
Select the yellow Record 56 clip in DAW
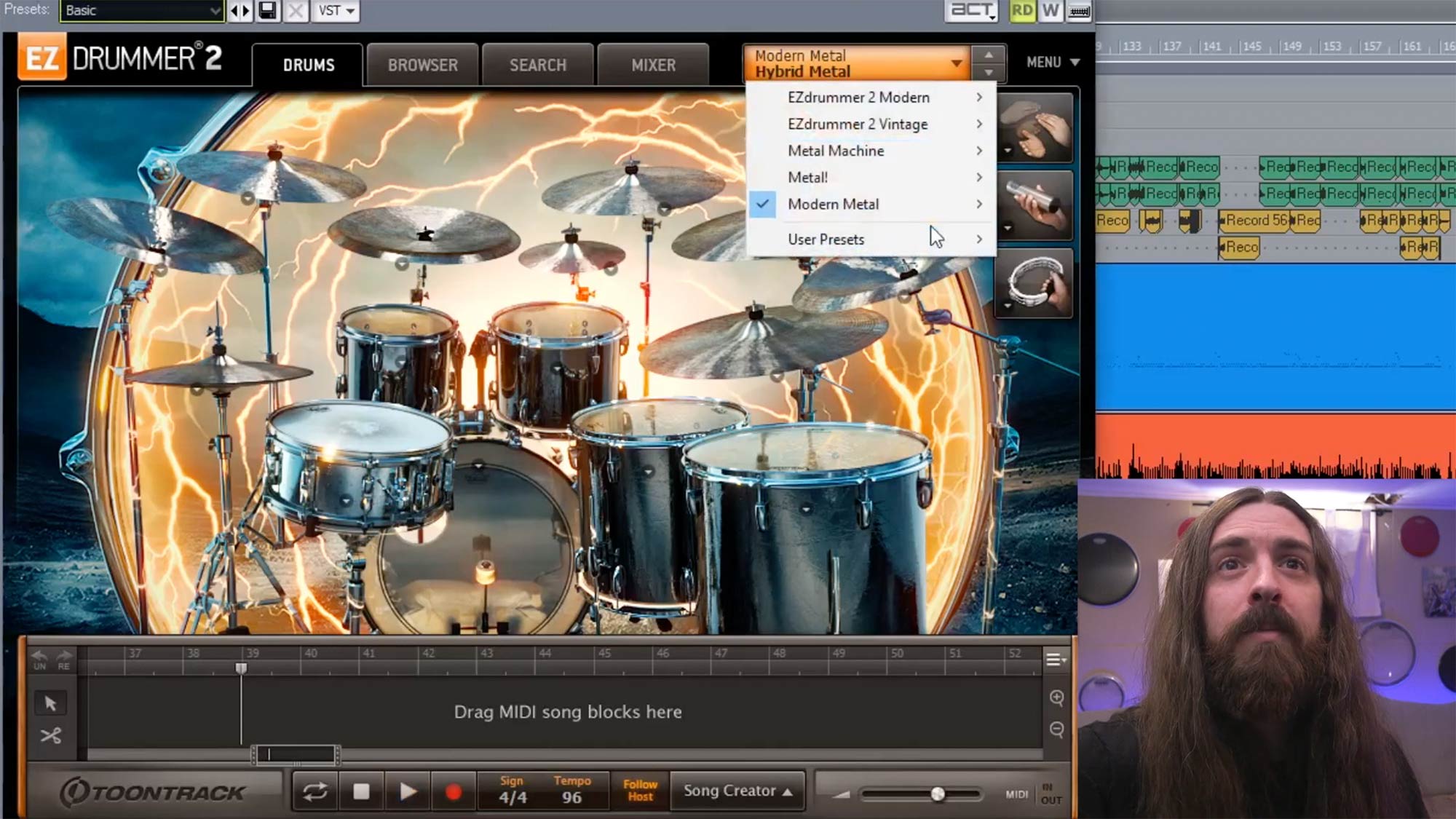pos(1254,220)
